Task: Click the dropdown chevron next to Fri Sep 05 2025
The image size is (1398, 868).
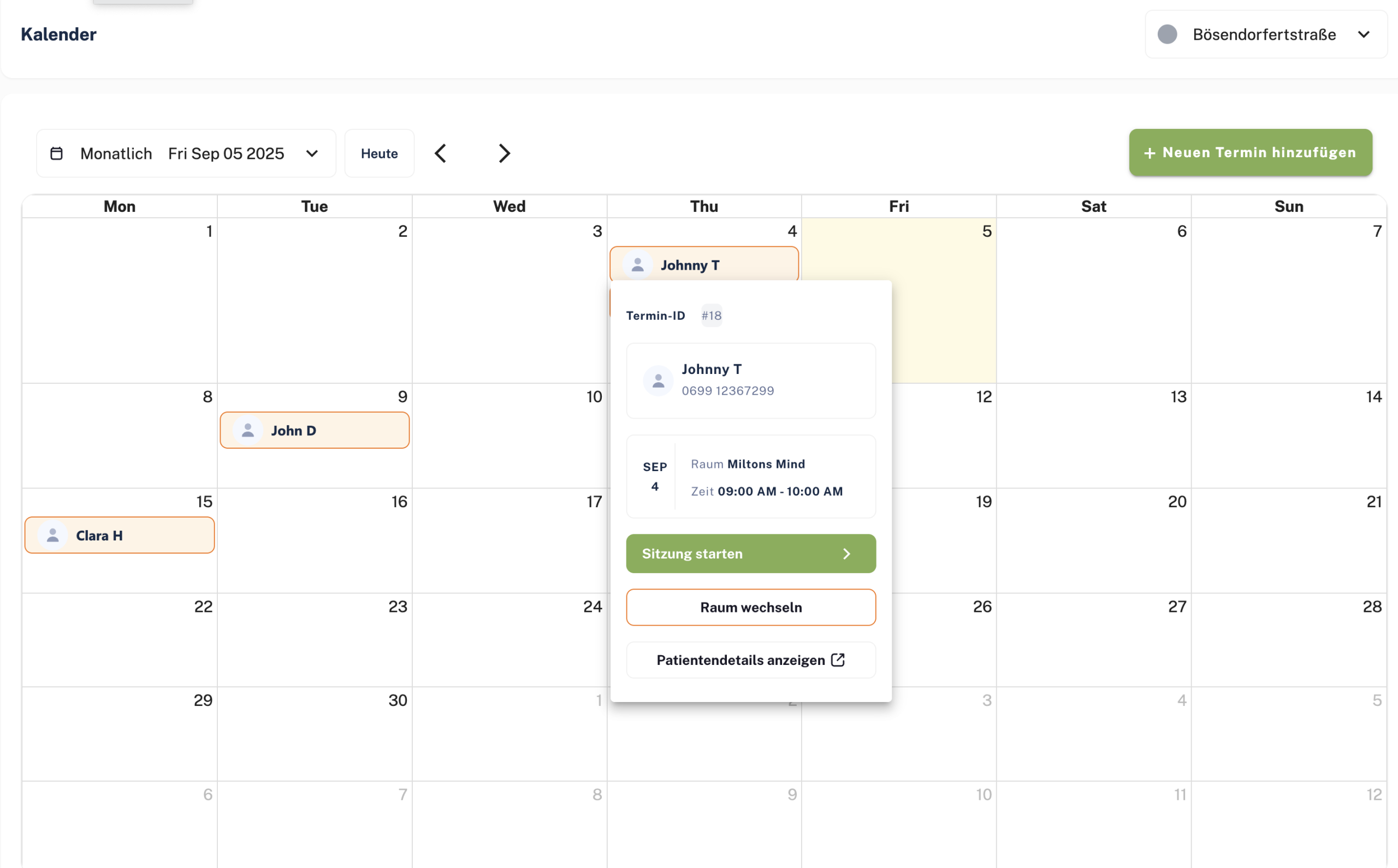Action: coord(312,153)
